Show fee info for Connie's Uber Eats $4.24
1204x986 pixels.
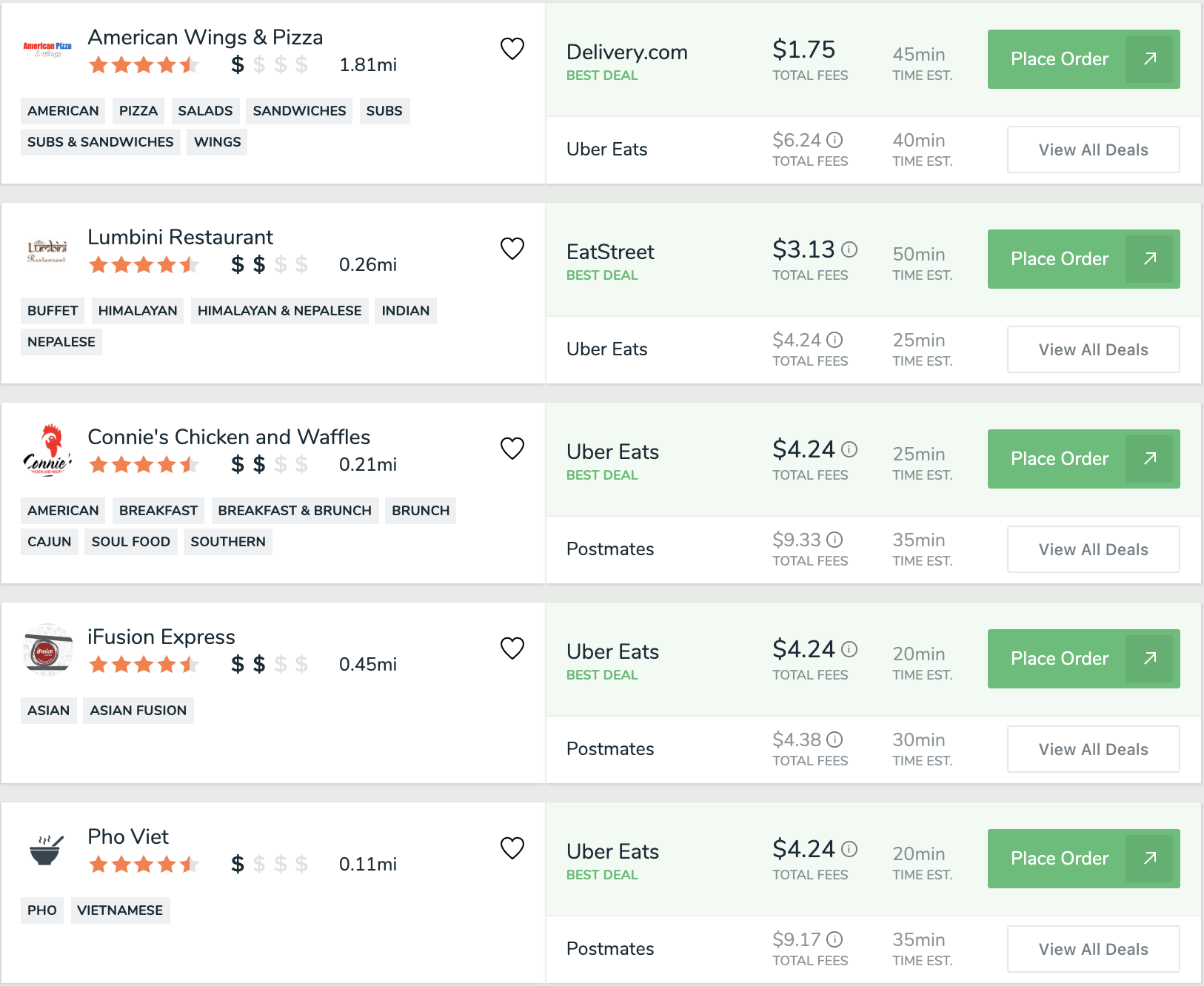tap(849, 449)
